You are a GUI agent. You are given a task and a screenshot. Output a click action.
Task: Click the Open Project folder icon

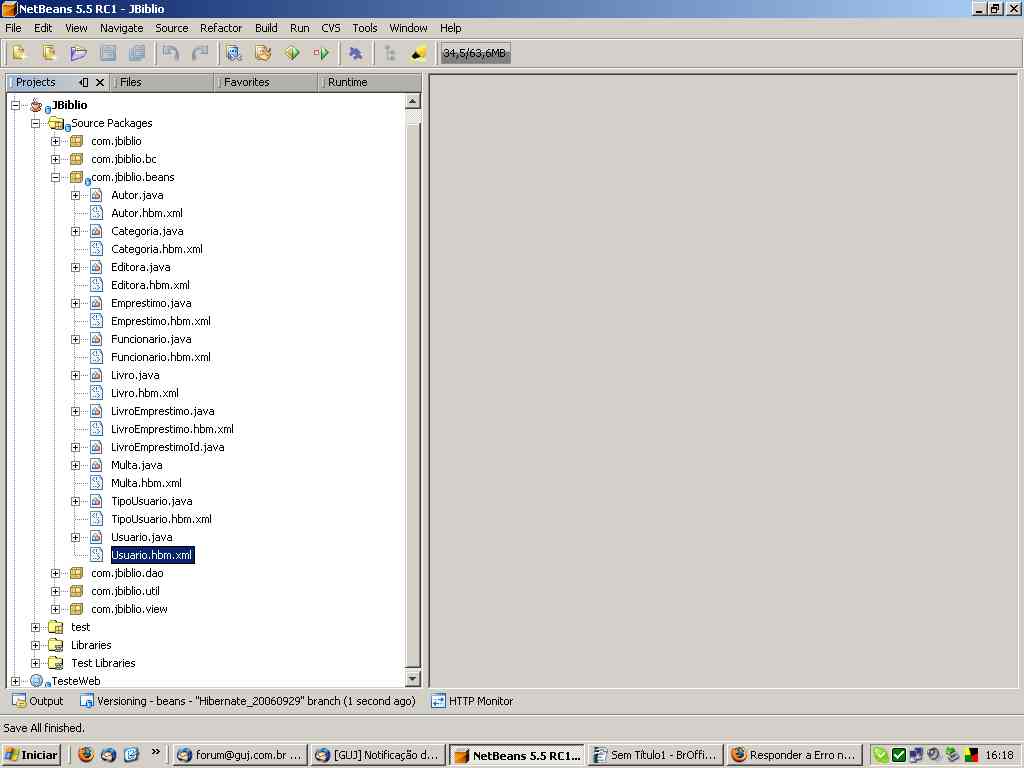[x=78, y=53]
